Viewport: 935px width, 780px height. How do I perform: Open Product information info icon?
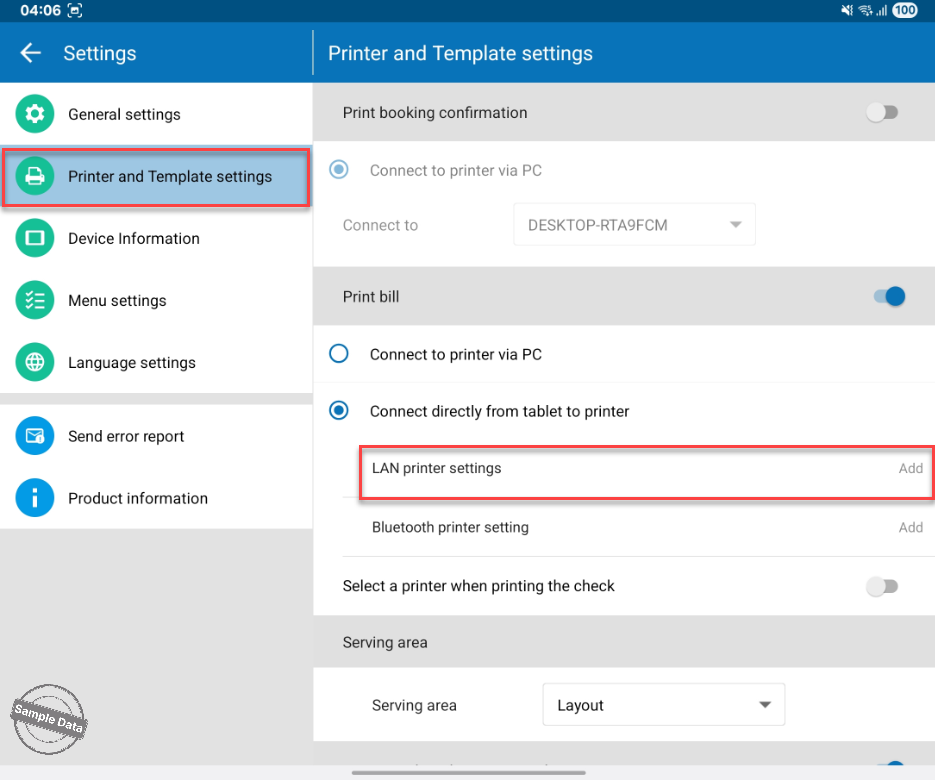[35, 498]
